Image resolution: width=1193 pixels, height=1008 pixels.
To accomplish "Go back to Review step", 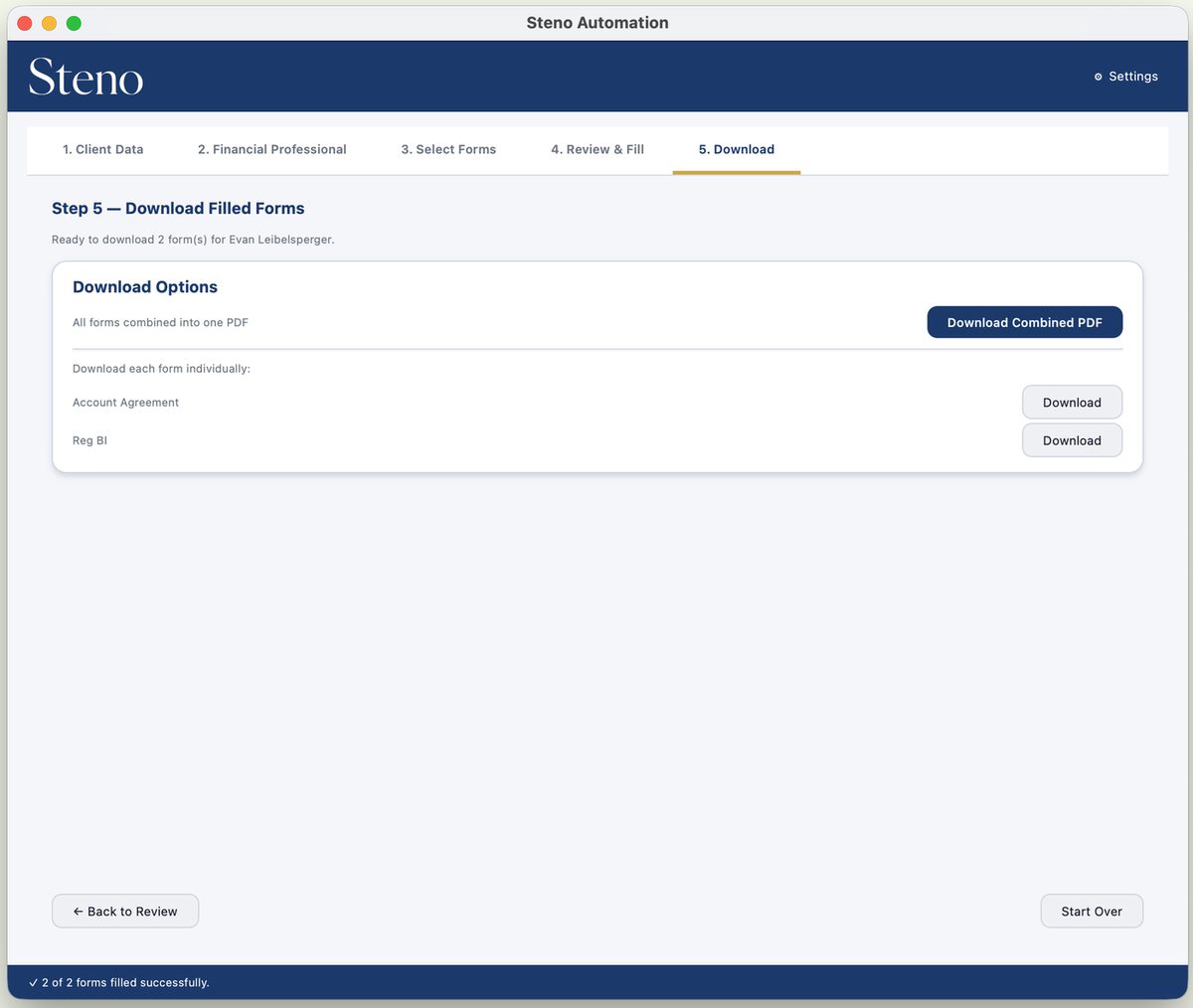I will 125,912.
